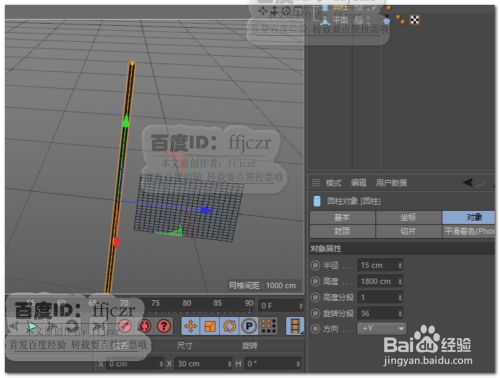
Task: Toggle keyframe circle beside 半径
Action: pos(315,265)
